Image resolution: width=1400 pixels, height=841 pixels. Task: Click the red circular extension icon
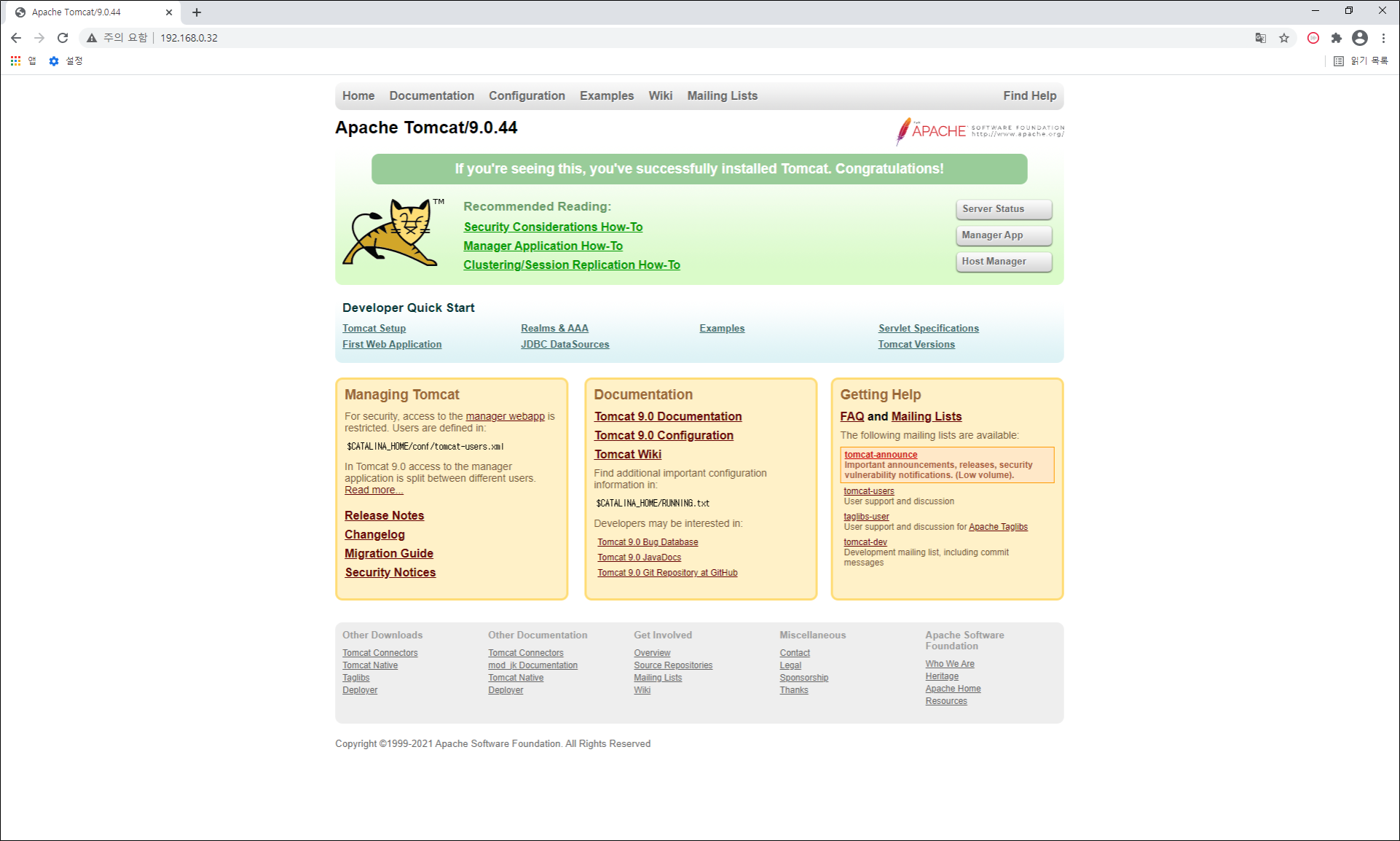[1313, 38]
